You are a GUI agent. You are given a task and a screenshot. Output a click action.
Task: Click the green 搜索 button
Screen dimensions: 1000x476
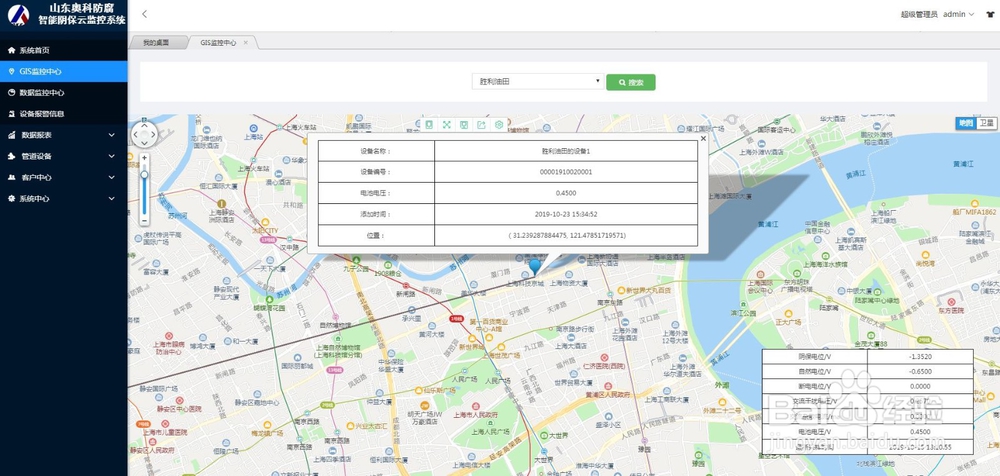point(631,82)
